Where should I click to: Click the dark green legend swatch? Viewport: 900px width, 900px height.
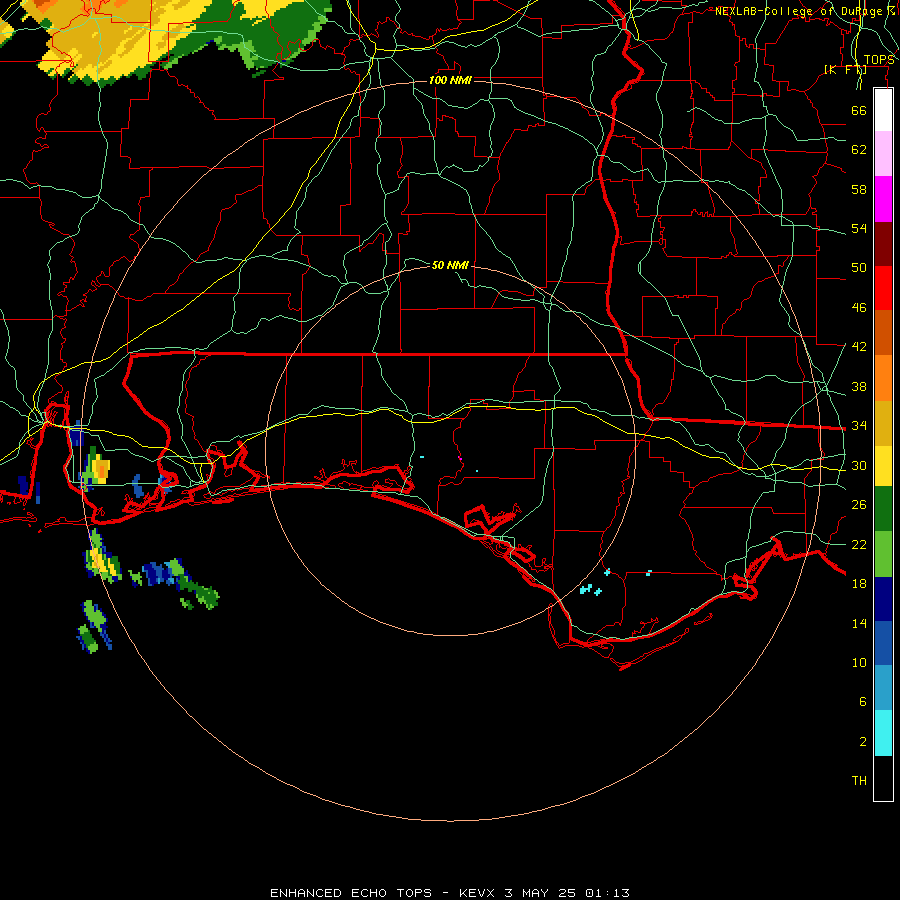[883, 508]
